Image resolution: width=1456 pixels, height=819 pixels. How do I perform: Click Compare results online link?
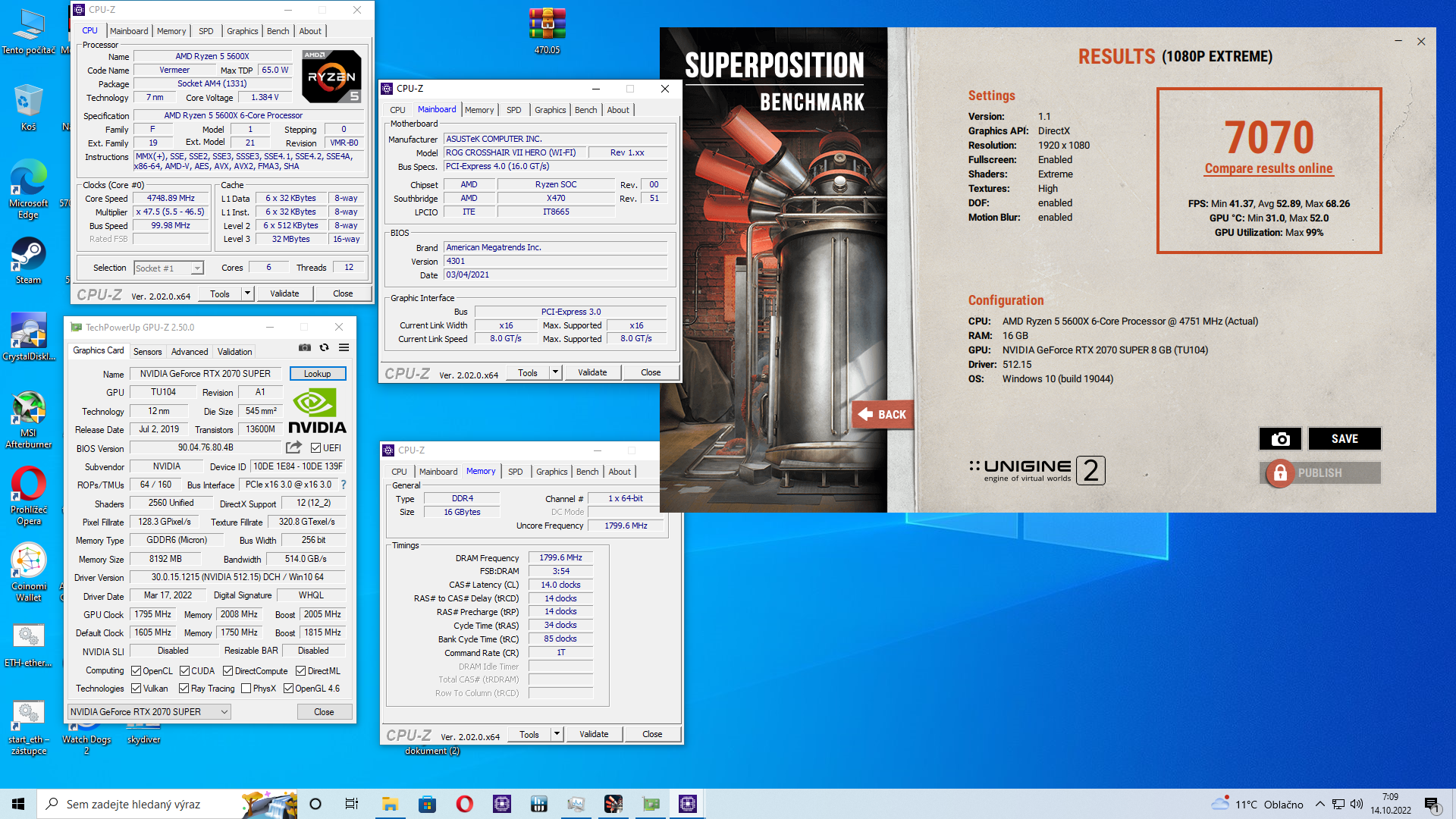pos(1269,168)
